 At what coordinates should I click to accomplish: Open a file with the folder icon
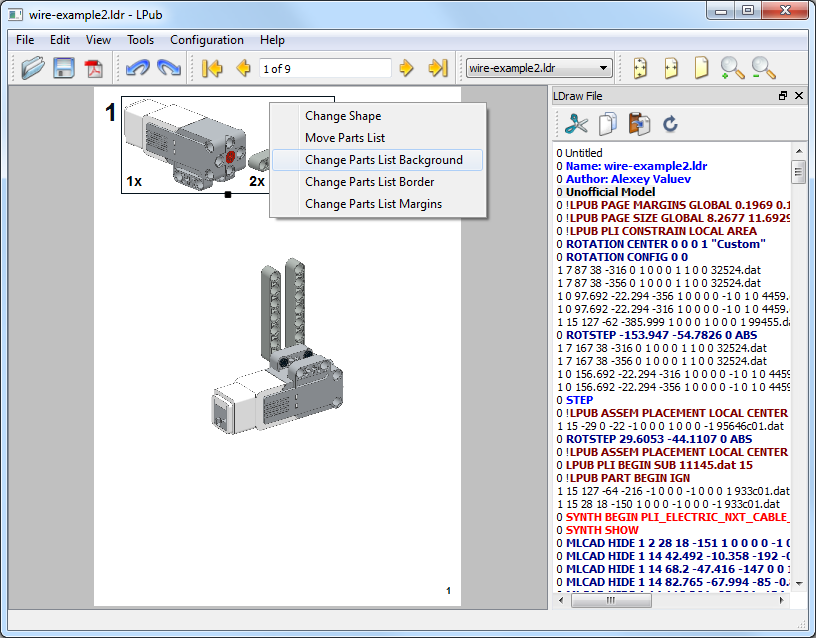click(33, 68)
